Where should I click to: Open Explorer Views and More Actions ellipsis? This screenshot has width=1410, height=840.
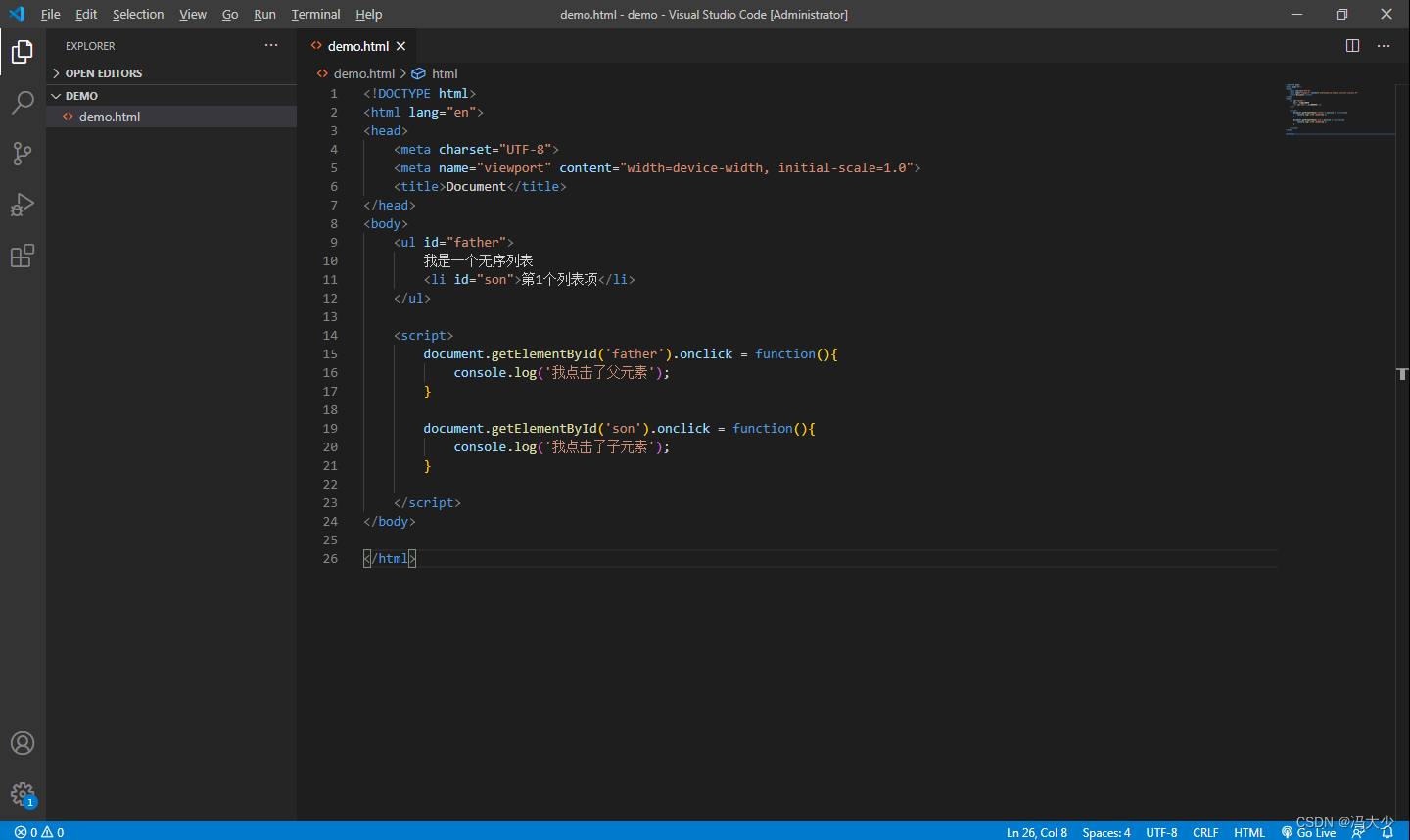click(x=271, y=46)
